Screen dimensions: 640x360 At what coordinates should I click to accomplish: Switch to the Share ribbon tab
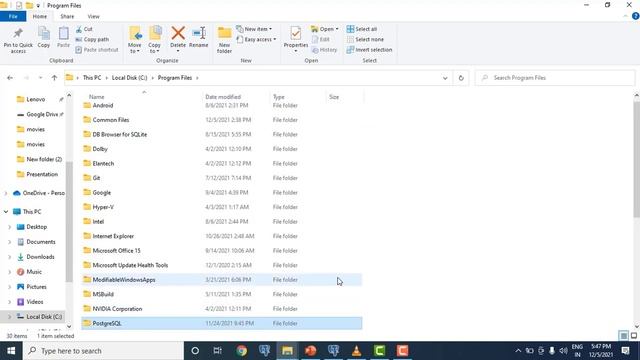(67, 16)
